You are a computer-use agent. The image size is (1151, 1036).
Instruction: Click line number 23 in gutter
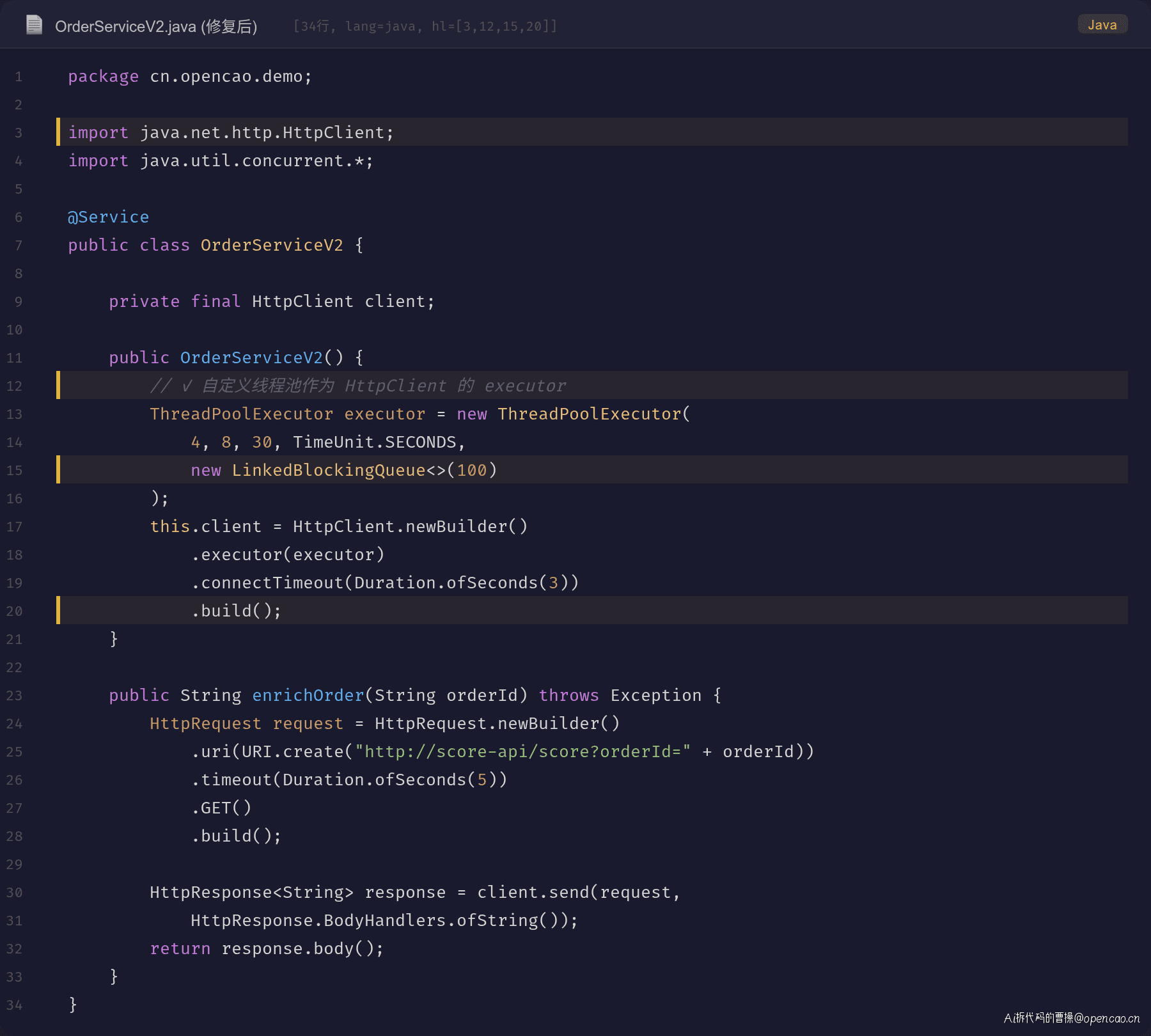pos(14,695)
